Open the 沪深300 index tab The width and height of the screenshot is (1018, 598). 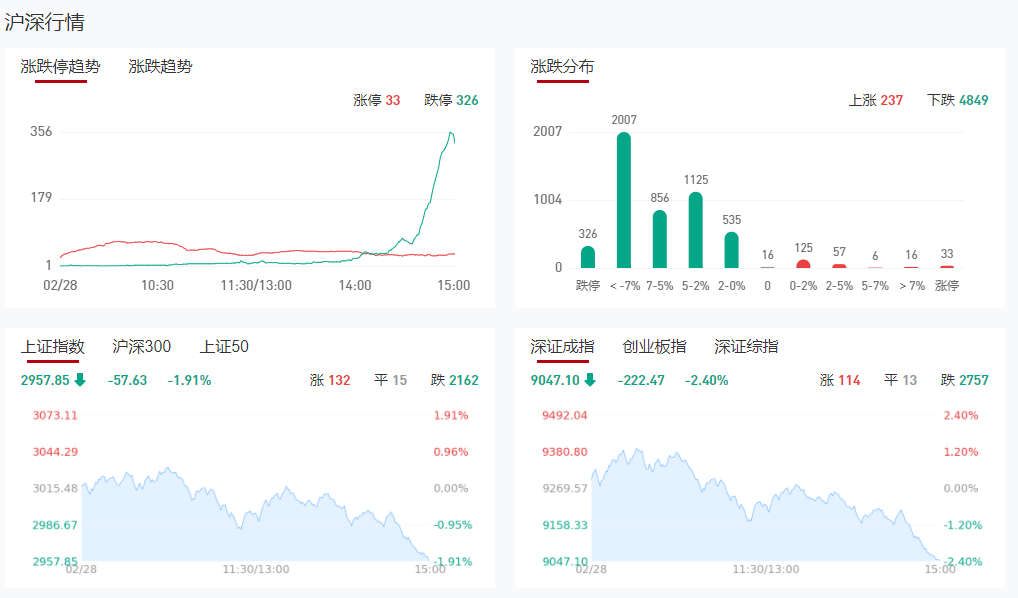click(x=141, y=347)
